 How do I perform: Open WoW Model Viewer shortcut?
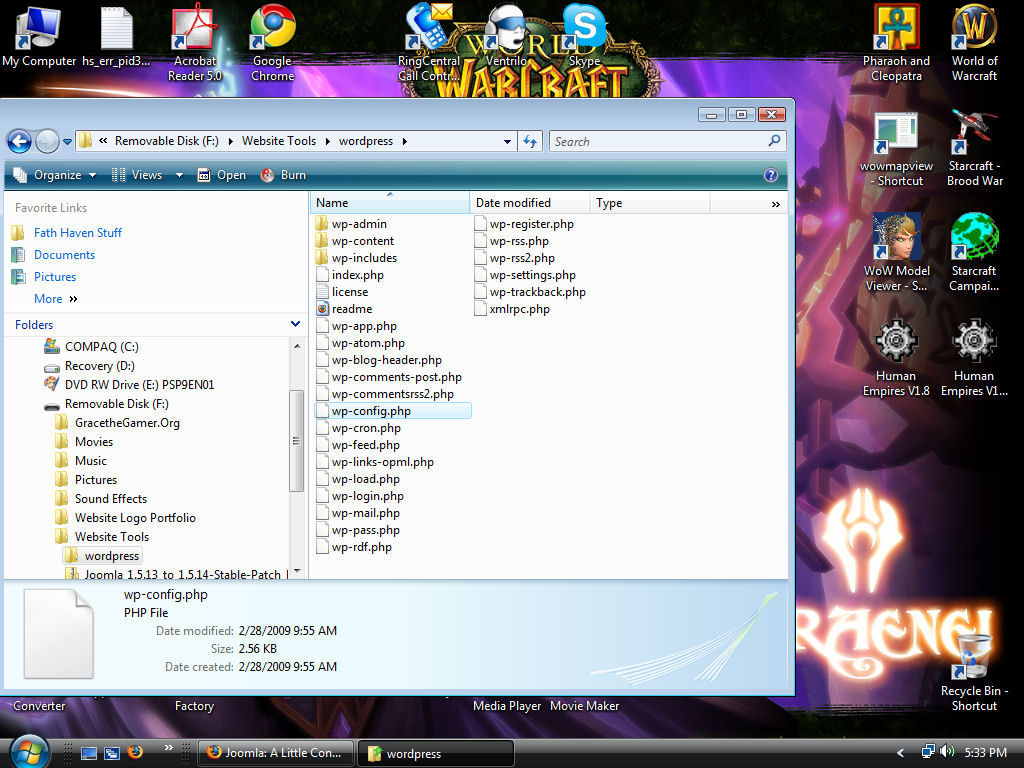pyautogui.click(x=896, y=253)
